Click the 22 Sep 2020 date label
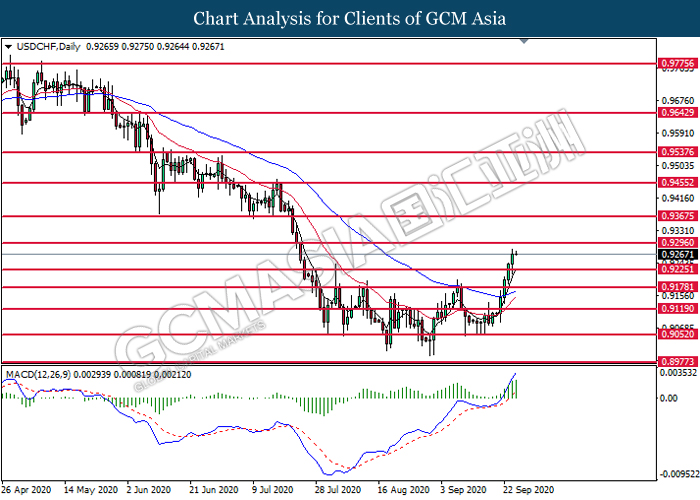Image resolution: width=700 pixels, height=500 pixels. [x=529, y=490]
